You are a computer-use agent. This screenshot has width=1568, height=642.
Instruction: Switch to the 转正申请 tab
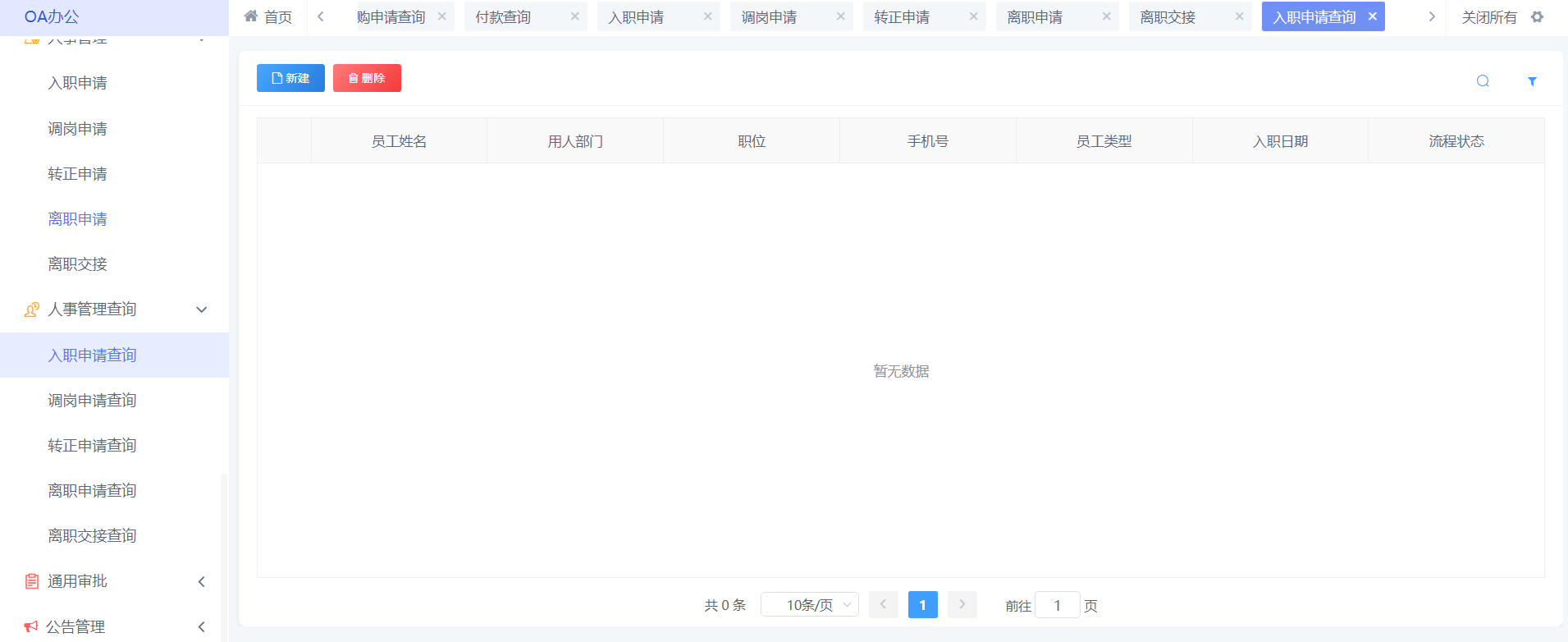902,17
